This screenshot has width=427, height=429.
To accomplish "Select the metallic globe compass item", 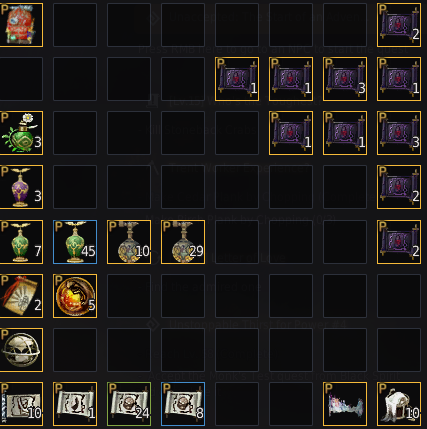I will [21, 350].
